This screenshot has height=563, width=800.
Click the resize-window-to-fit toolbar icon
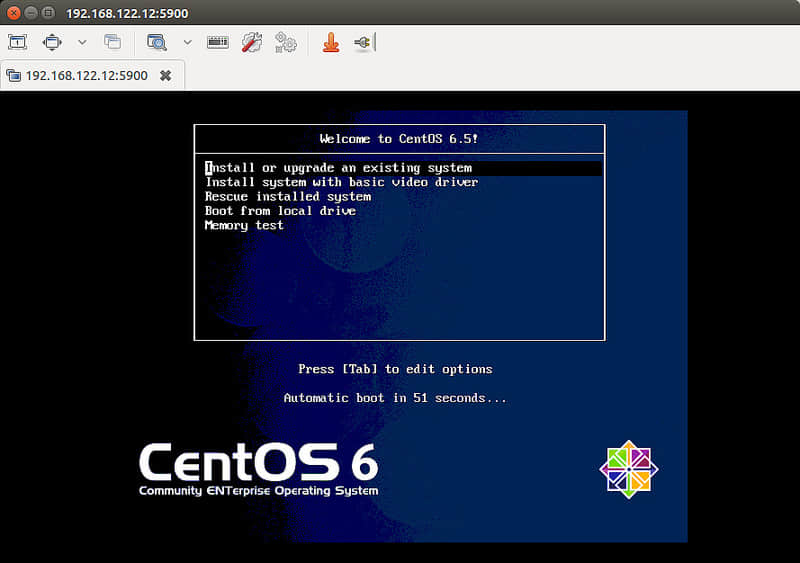17,42
